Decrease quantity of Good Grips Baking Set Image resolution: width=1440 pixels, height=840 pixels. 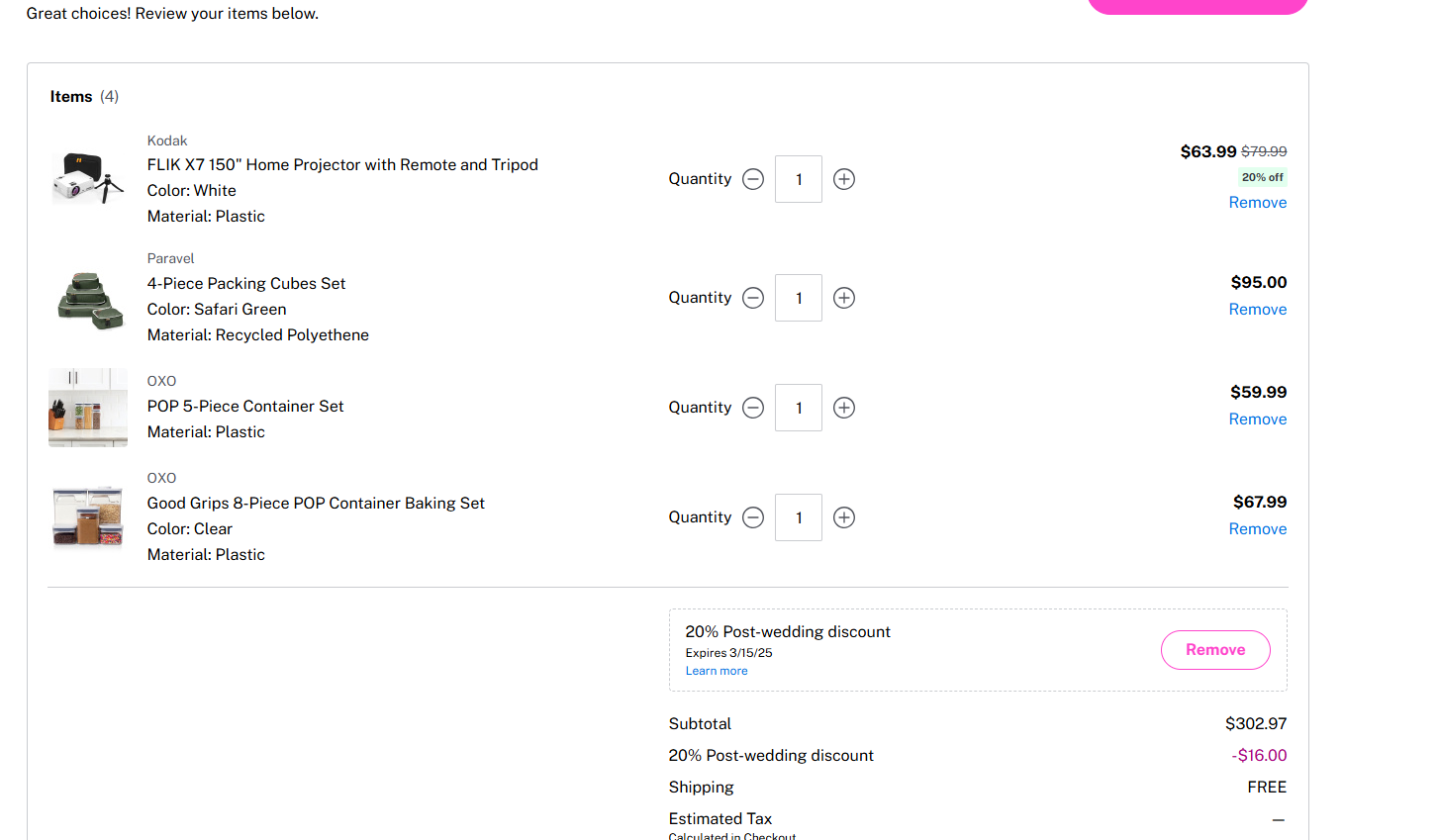pyautogui.click(x=753, y=517)
